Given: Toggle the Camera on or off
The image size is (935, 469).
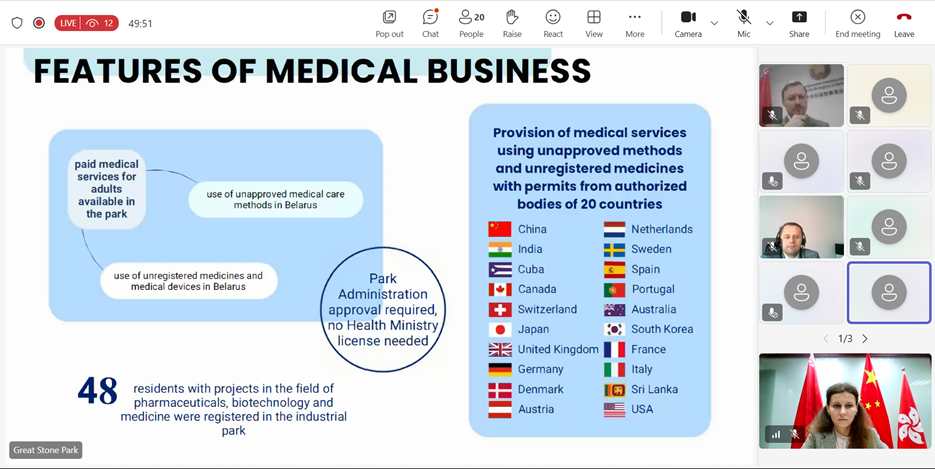Looking at the screenshot, I should (688, 24).
